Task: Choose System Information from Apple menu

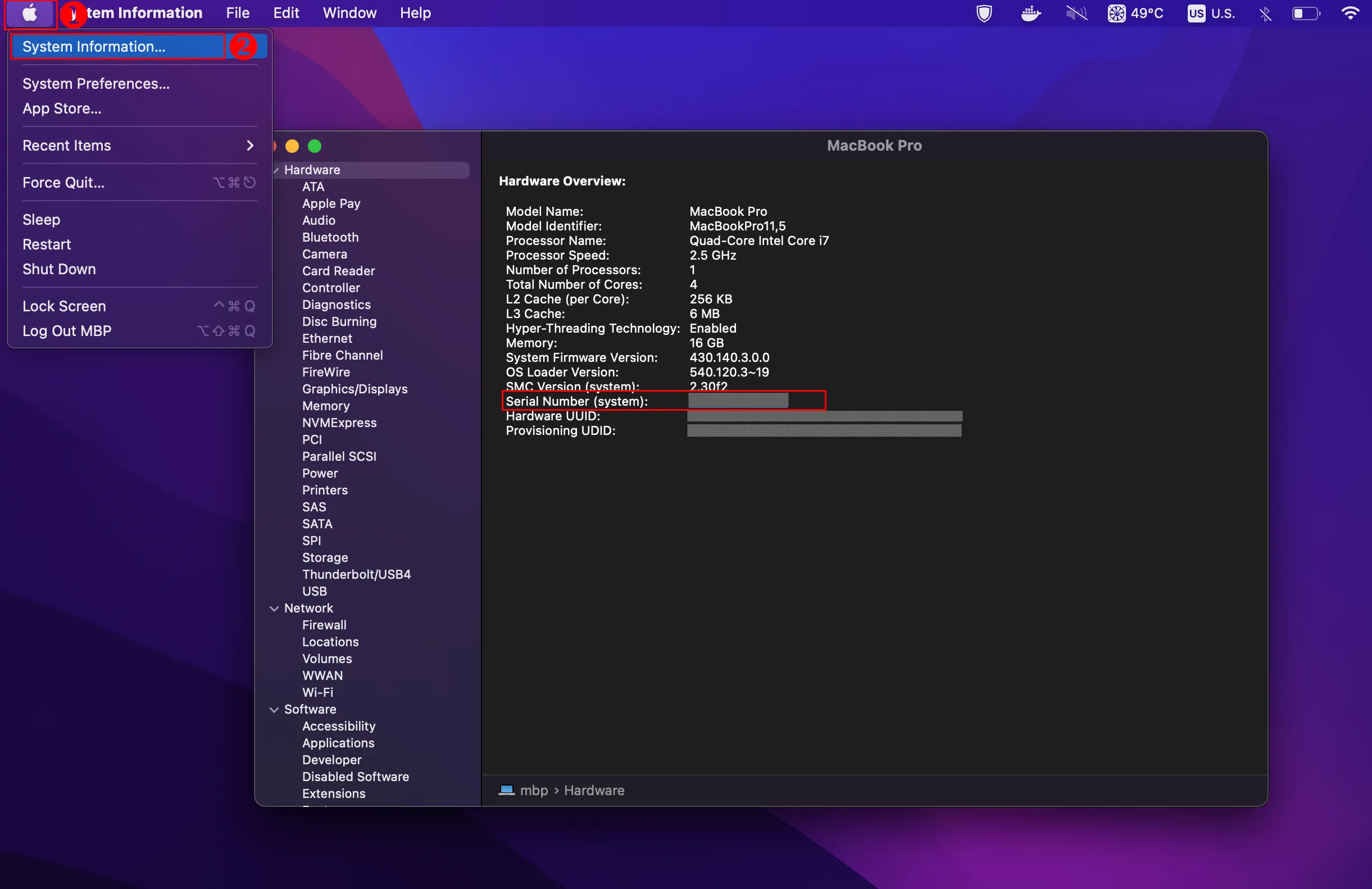Action: click(x=94, y=46)
